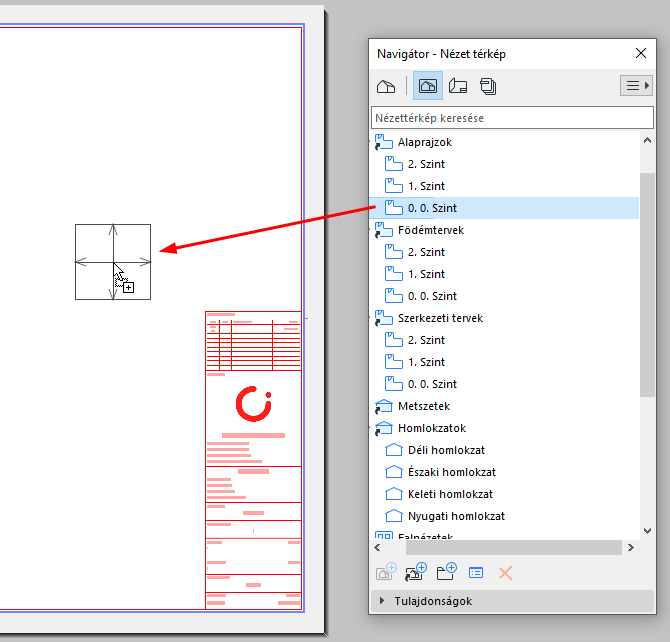
Task: Open the Északi homlokzat view
Action: click(x=452, y=472)
